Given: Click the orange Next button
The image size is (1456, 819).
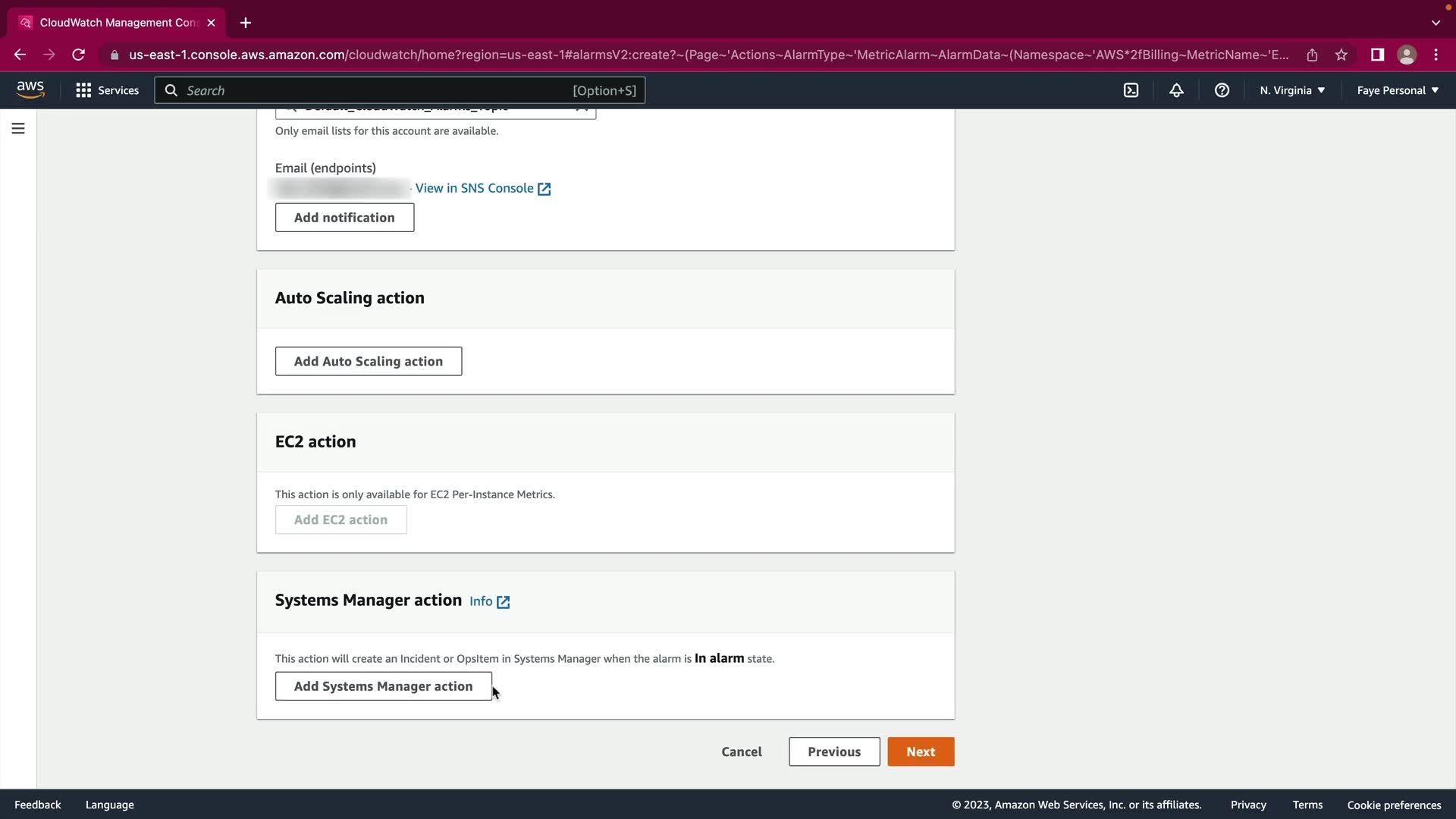Looking at the screenshot, I should pyautogui.click(x=921, y=752).
